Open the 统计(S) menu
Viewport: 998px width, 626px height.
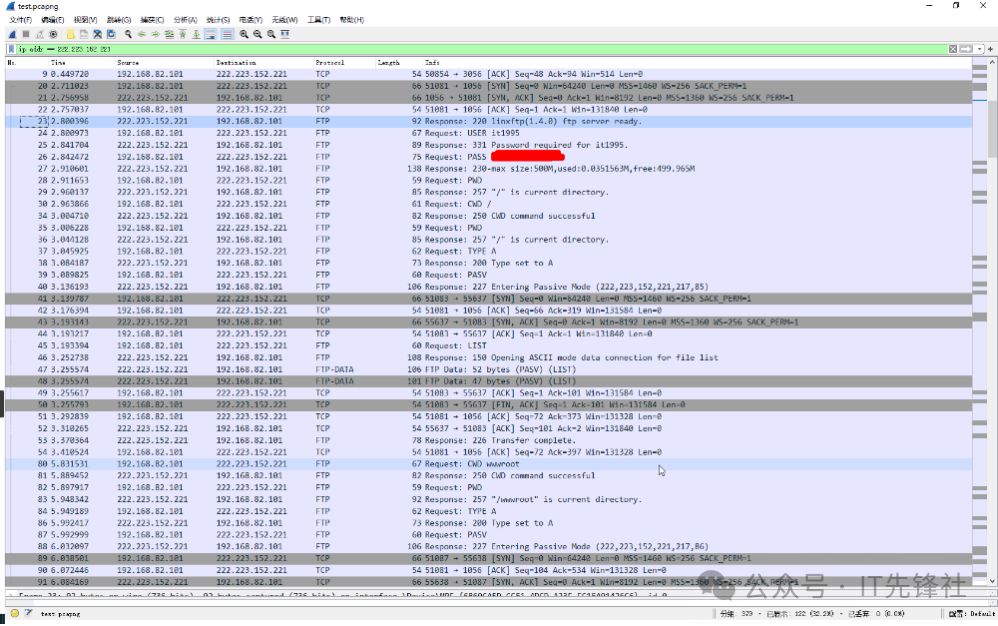tap(217, 20)
